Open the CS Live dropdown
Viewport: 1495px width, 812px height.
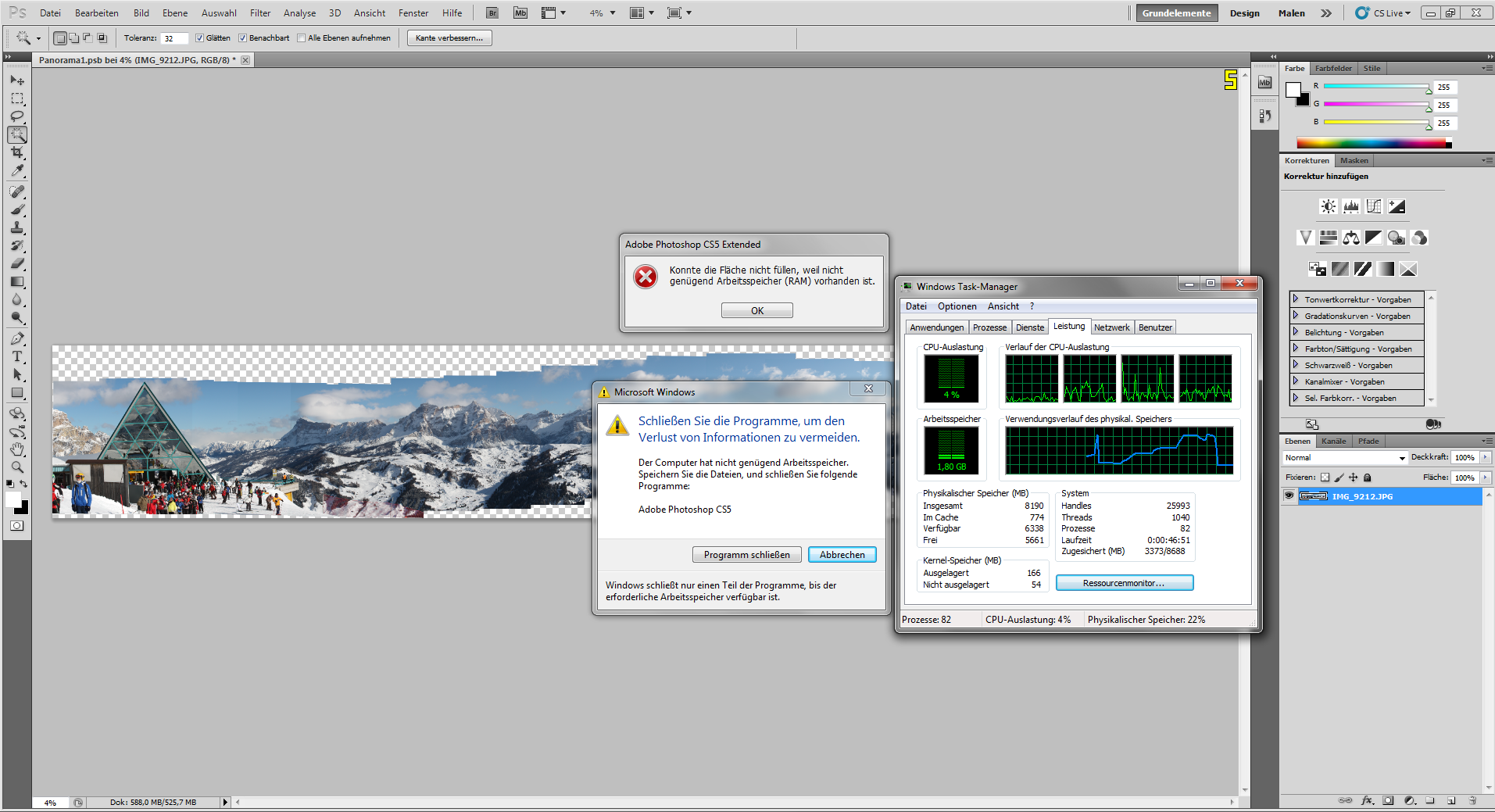coord(1382,13)
